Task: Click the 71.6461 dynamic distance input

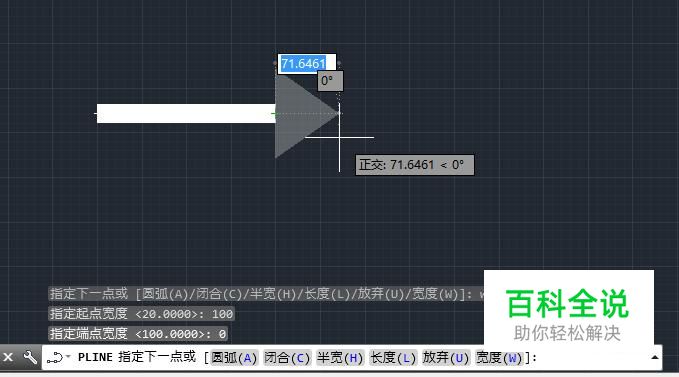Action: [x=307, y=64]
